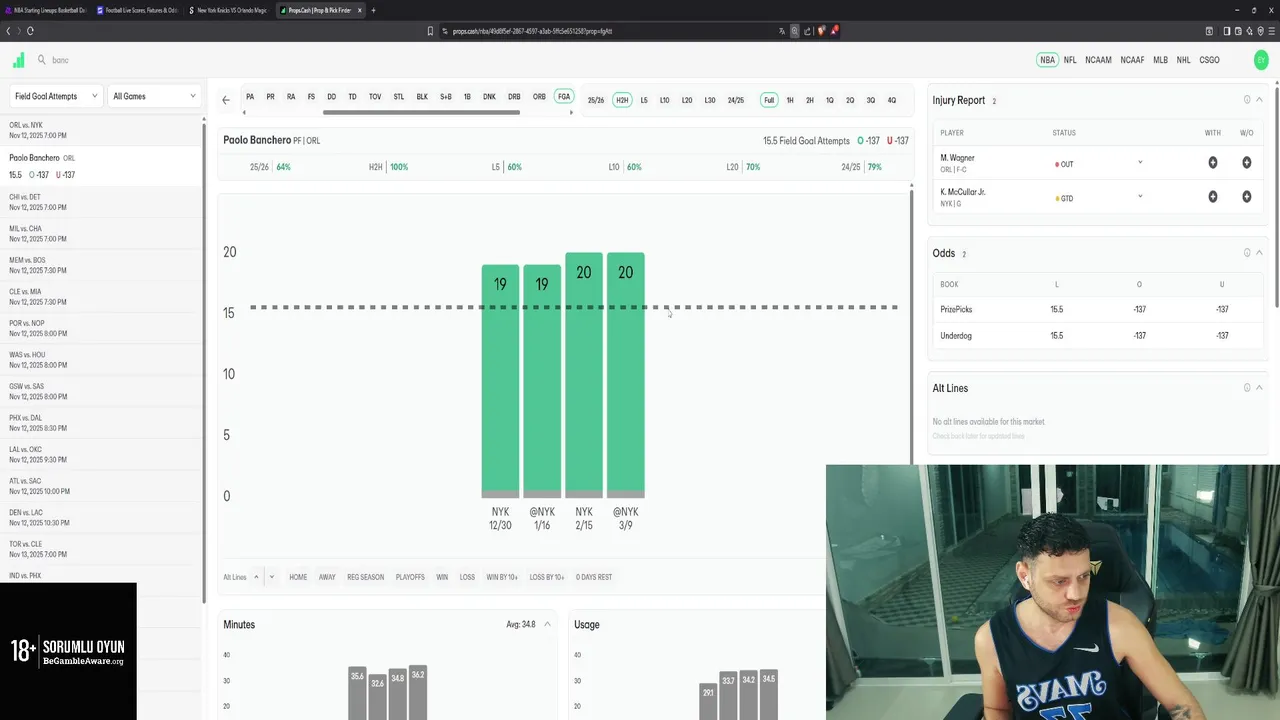The height and width of the screenshot is (720, 1280).
Task: Click the Odds panel info icon
Action: (1247, 253)
